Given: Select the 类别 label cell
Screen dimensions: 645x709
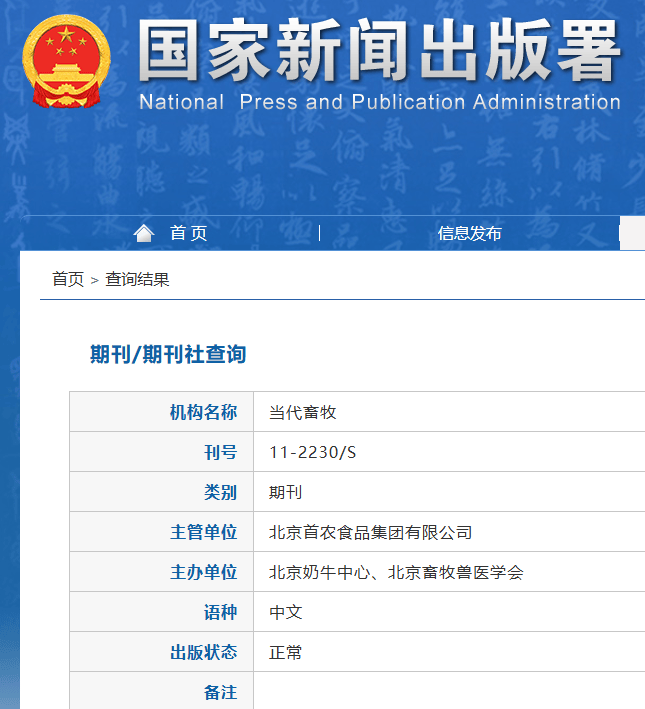Looking at the screenshot, I should pos(161,492).
